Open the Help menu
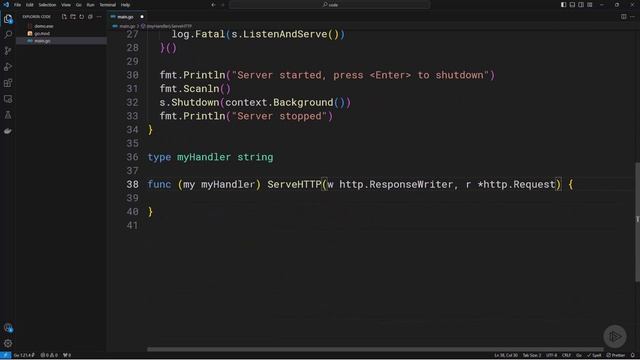Viewport: 640px width, 360px height. click(125, 5)
